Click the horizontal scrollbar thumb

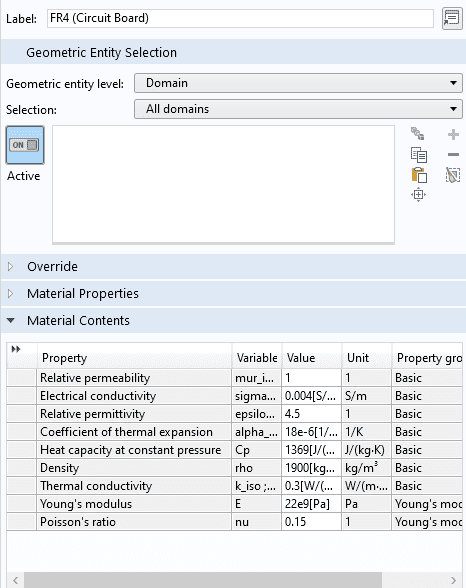pyautogui.click(x=203, y=580)
